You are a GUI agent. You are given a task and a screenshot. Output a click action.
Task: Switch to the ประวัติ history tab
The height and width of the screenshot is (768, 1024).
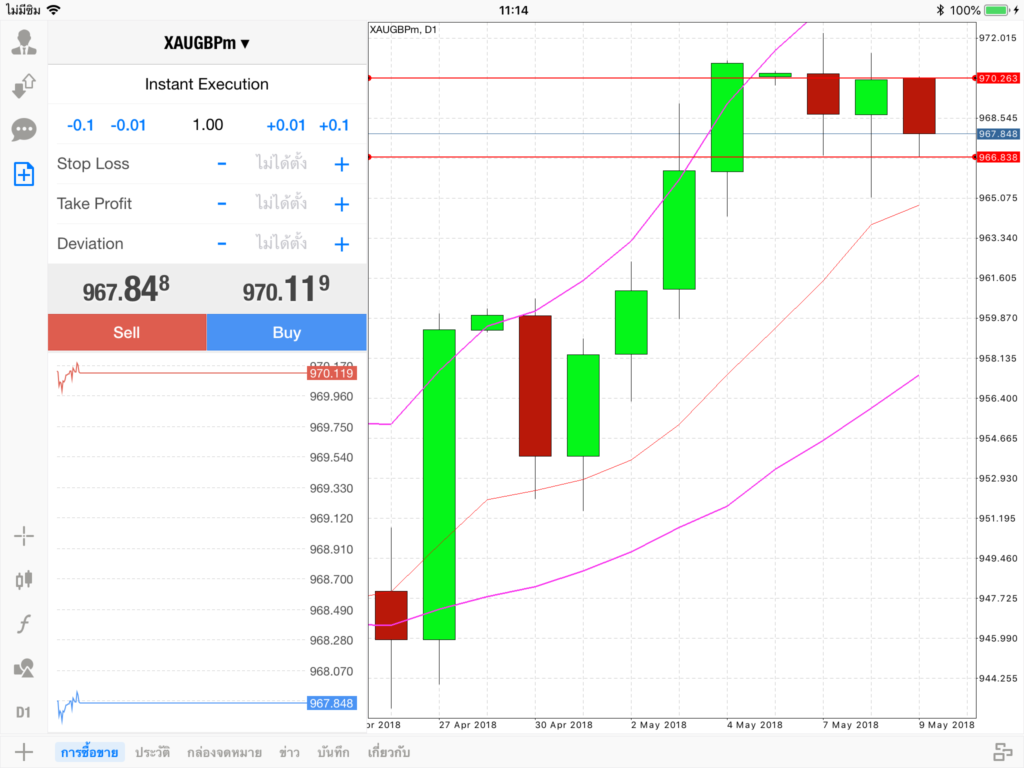pos(152,752)
